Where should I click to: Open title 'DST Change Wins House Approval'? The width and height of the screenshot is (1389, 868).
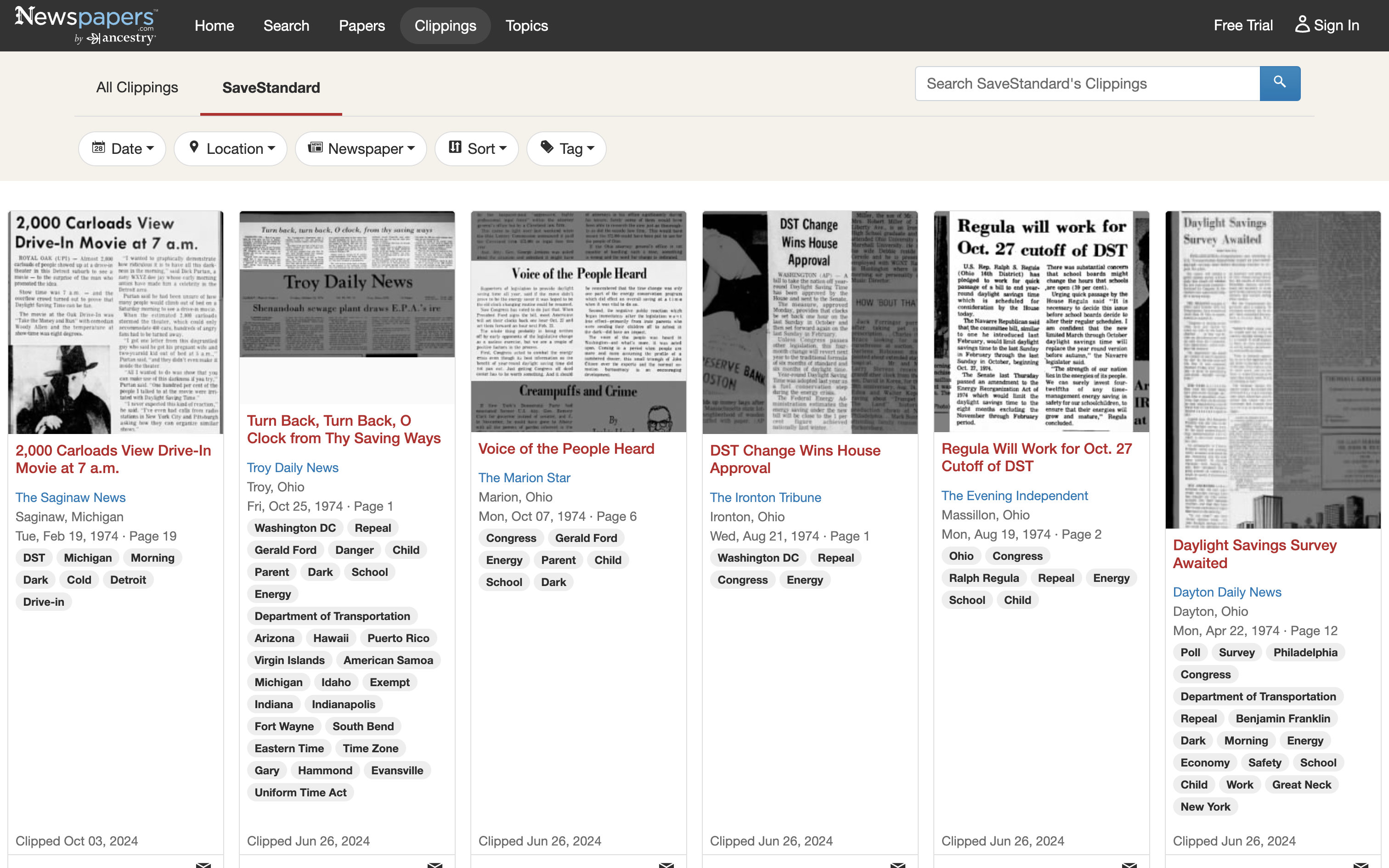pyautogui.click(x=795, y=459)
